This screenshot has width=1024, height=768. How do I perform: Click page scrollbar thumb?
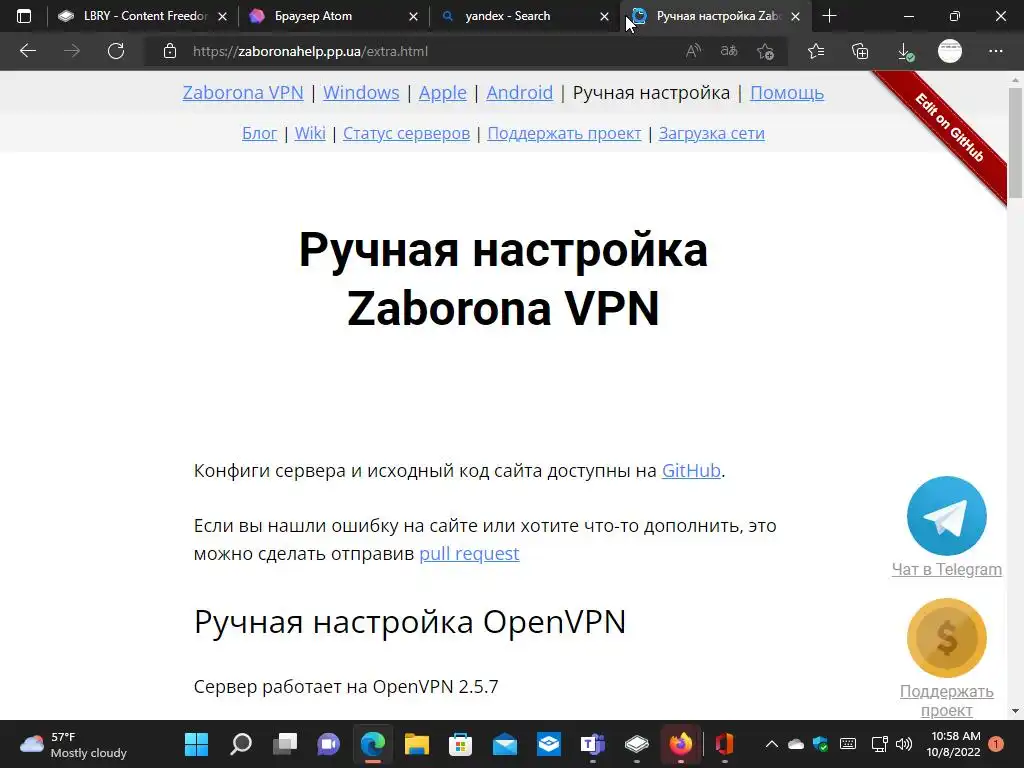click(x=1015, y=144)
